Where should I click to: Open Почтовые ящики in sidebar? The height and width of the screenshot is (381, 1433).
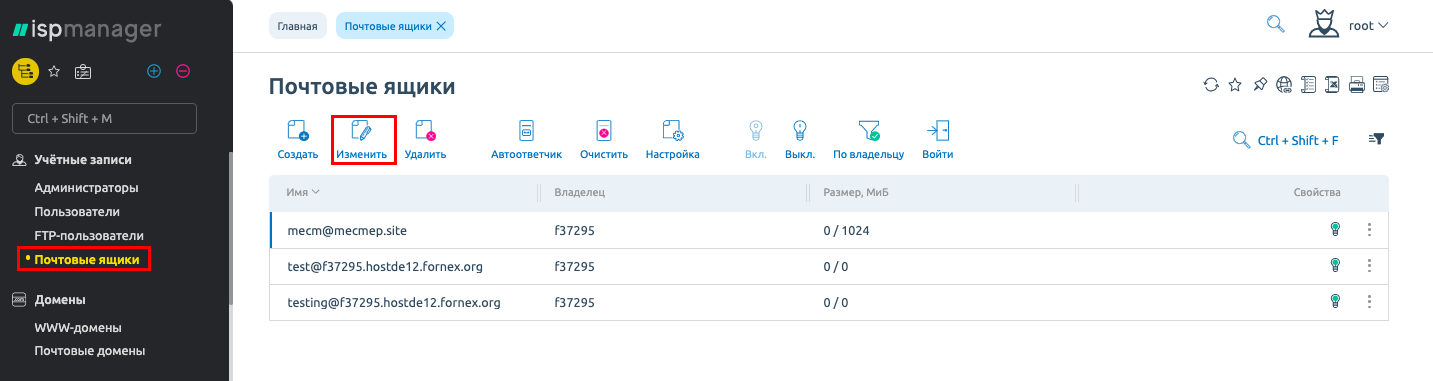coord(87,260)
